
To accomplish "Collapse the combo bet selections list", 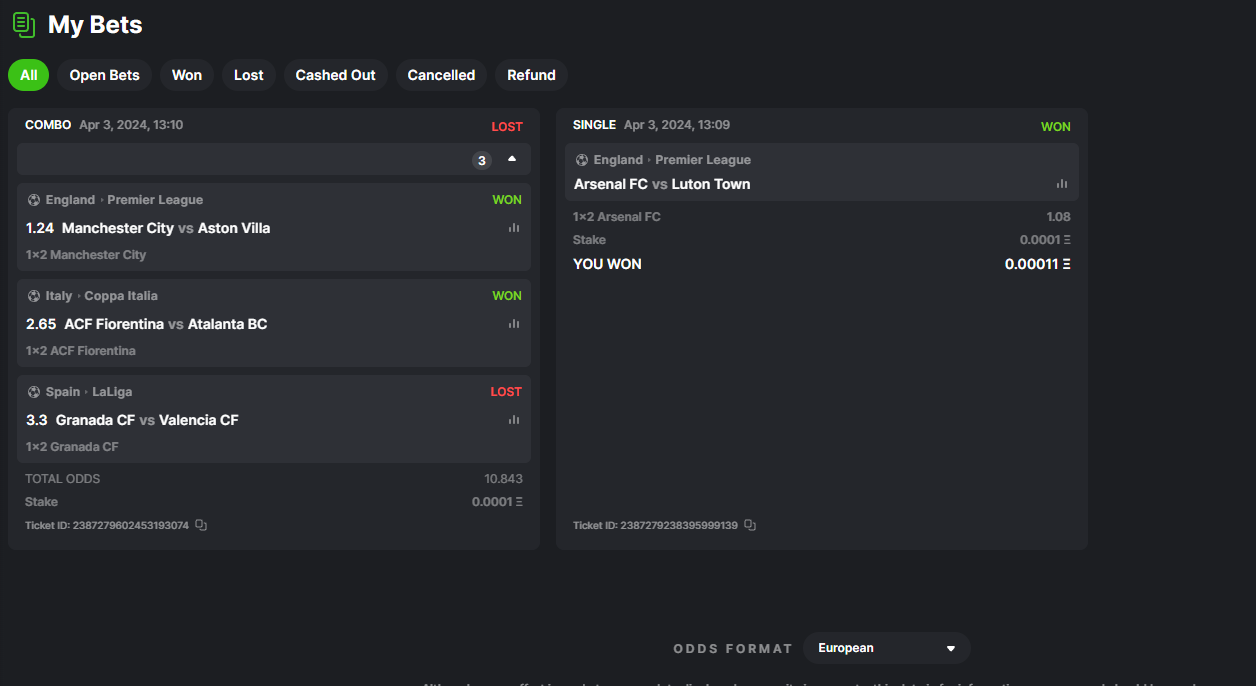I will tap(512, 159).
